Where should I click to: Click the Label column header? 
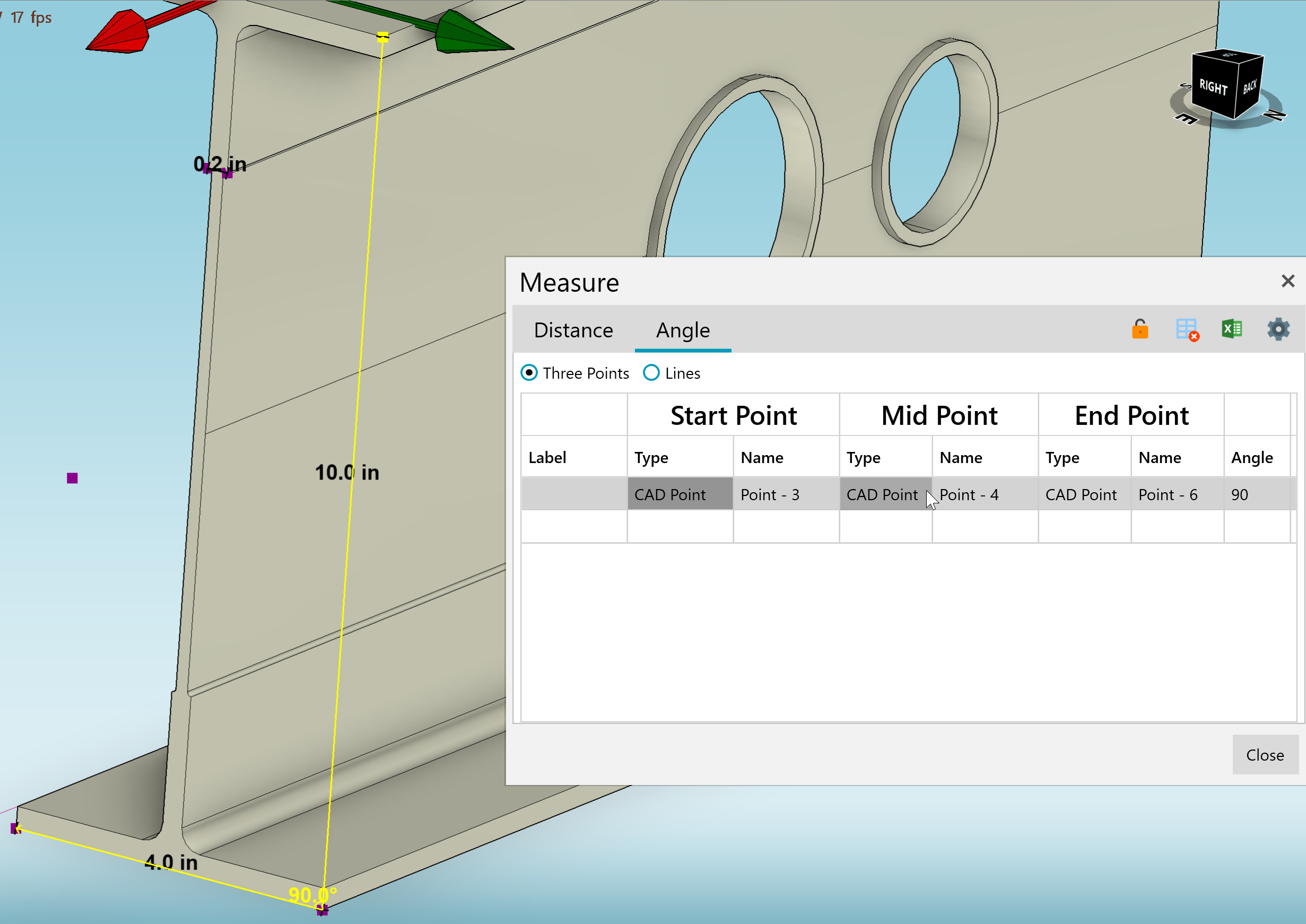574,457
